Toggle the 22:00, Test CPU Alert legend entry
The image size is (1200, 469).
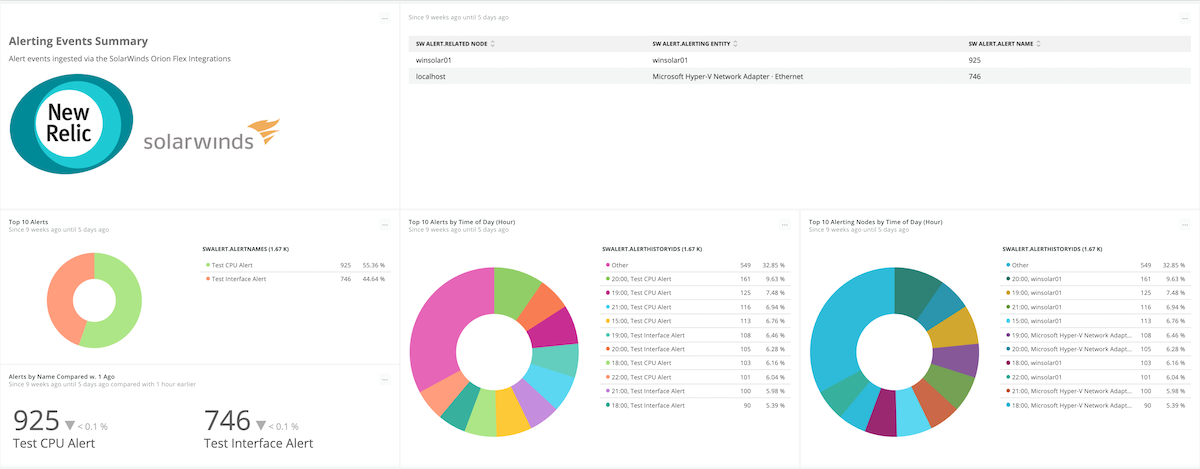click(697, 377)
